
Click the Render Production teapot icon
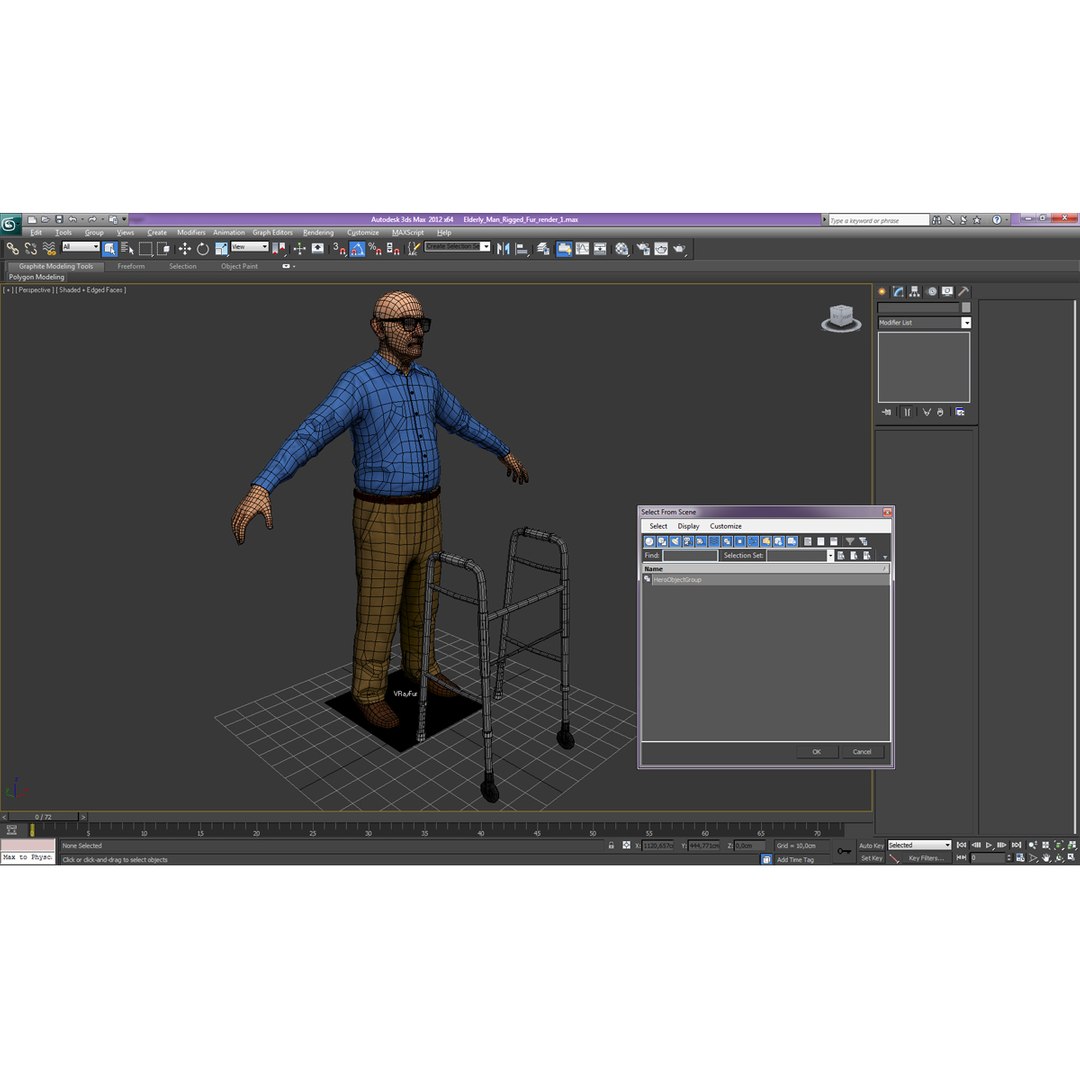(680, 249)
